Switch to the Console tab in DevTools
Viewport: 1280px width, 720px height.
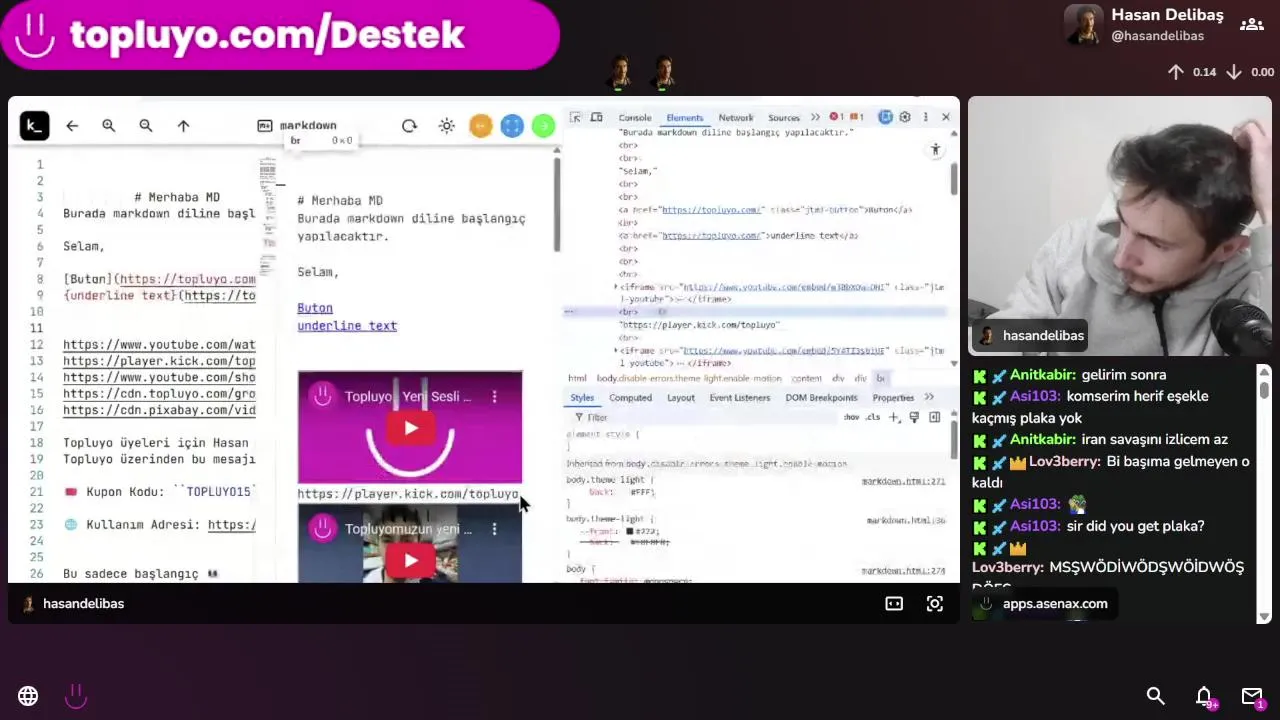tap(635, 118)
